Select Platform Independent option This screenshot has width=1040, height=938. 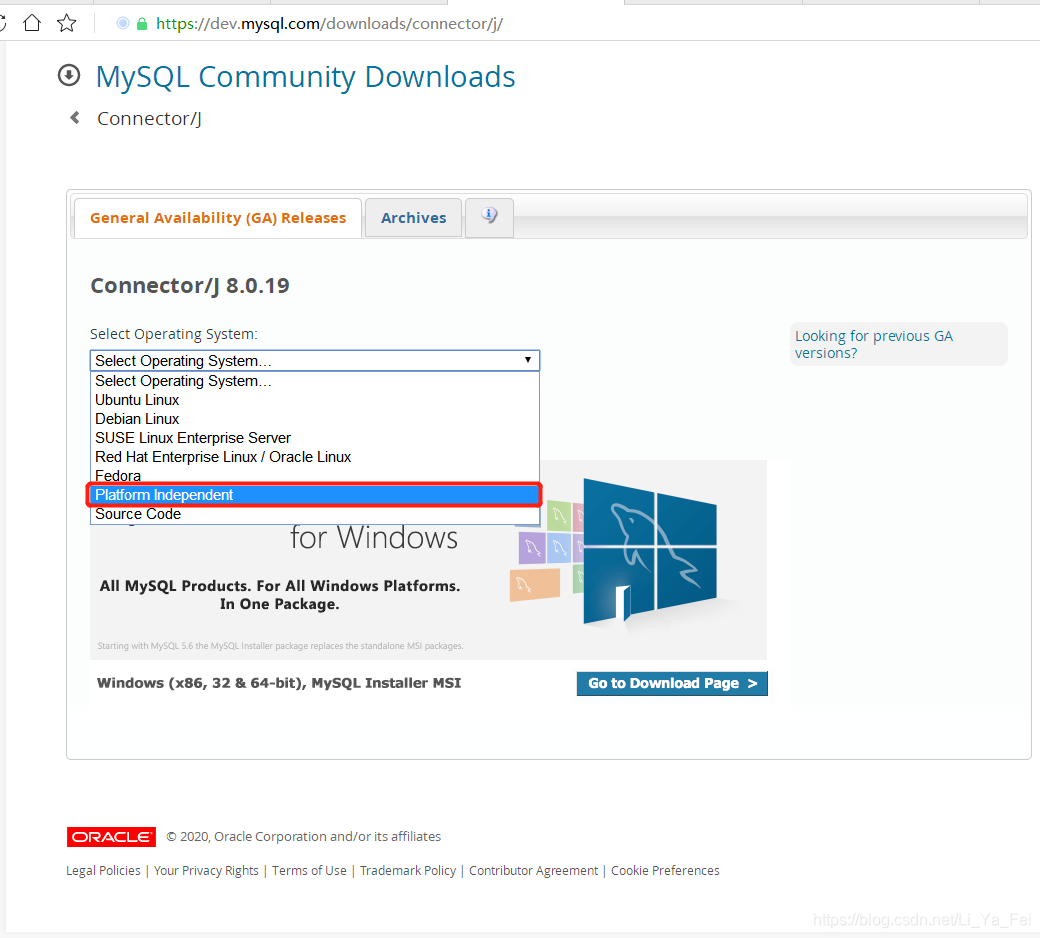click(315, 495)
